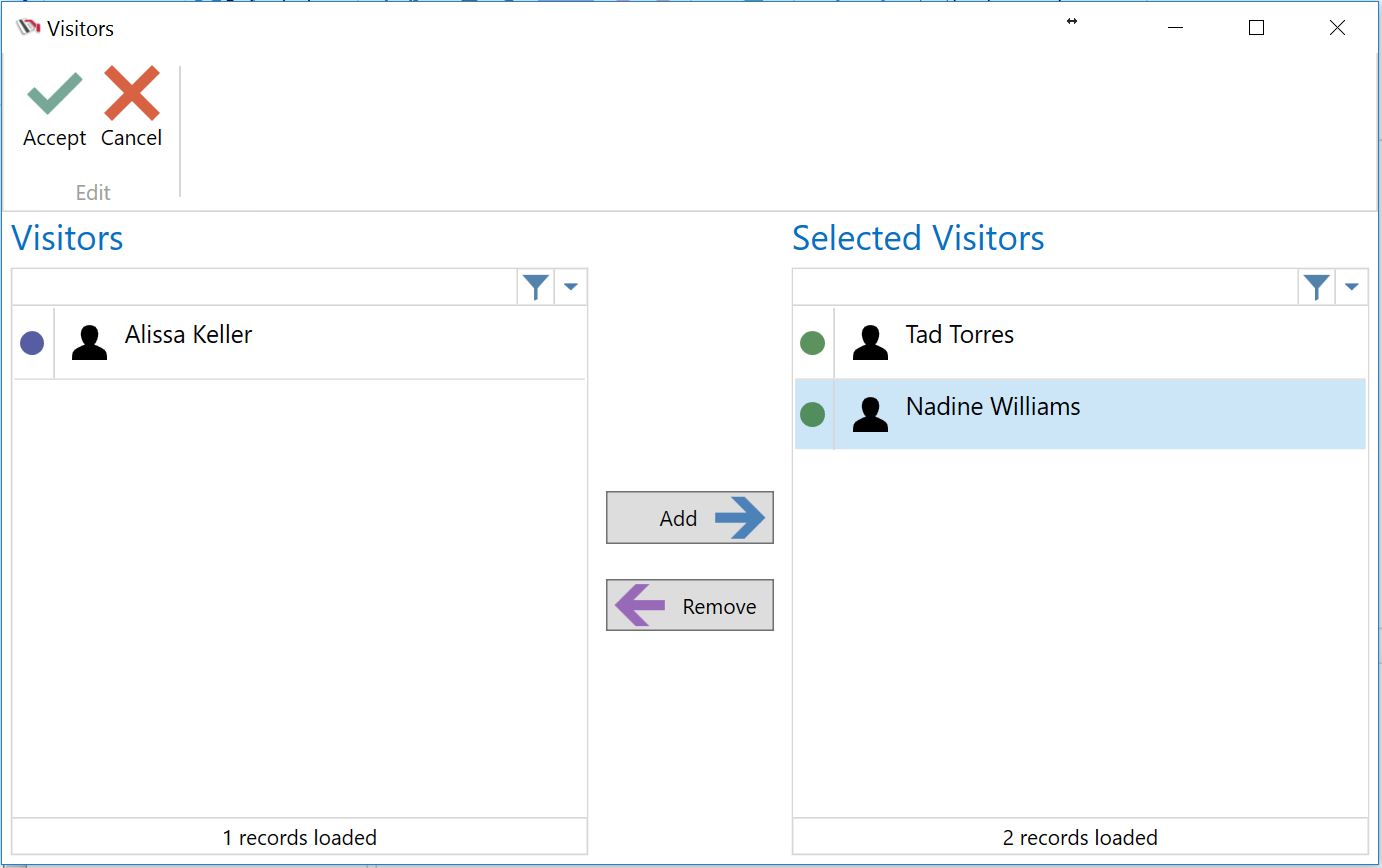Click green status dot beside Tad Torres
1382x868 pixels.
point(813,343)
